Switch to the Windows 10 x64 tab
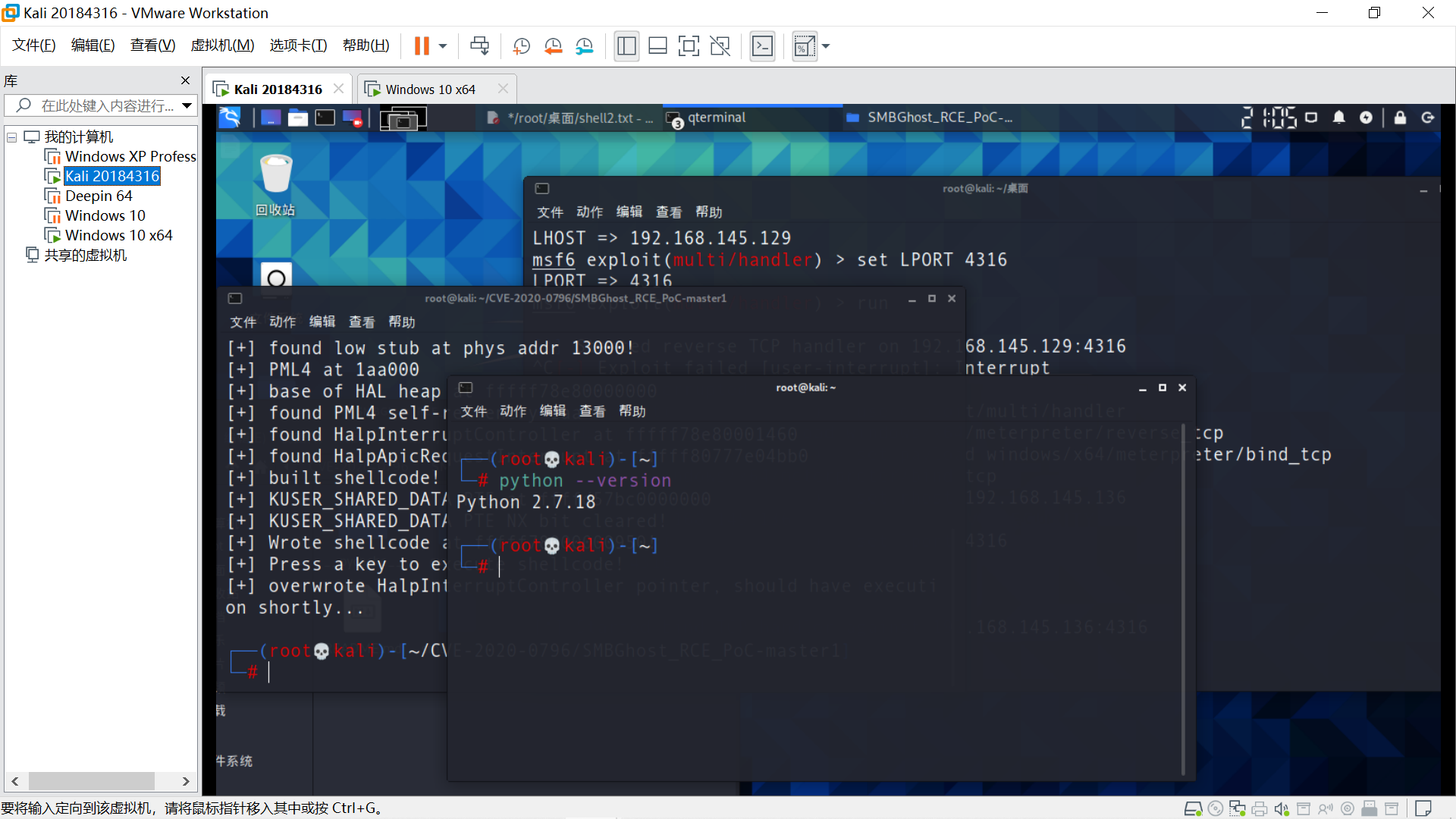This screenshot has height=819, width=1456. (430, 89)
